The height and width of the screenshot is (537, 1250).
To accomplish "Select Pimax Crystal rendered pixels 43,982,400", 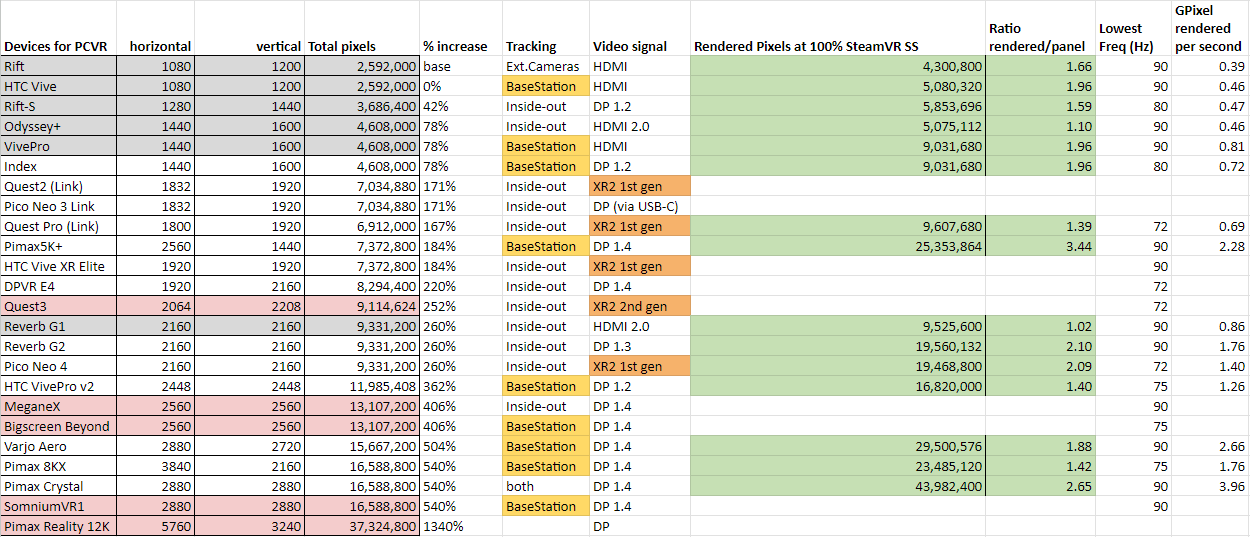I will [x=838, y=486].
